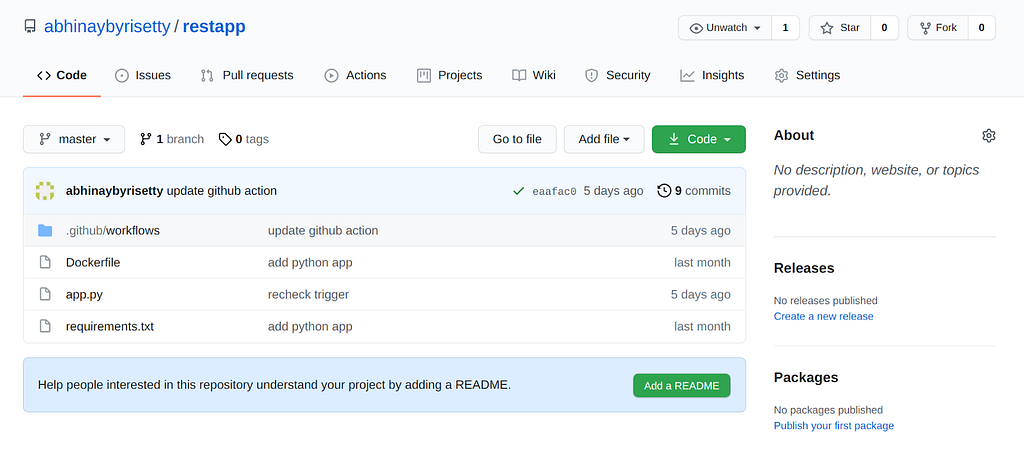1024x449 pixels.
Task: View the Insights tab
Action: pyautogui.click(x=712, y=76)
